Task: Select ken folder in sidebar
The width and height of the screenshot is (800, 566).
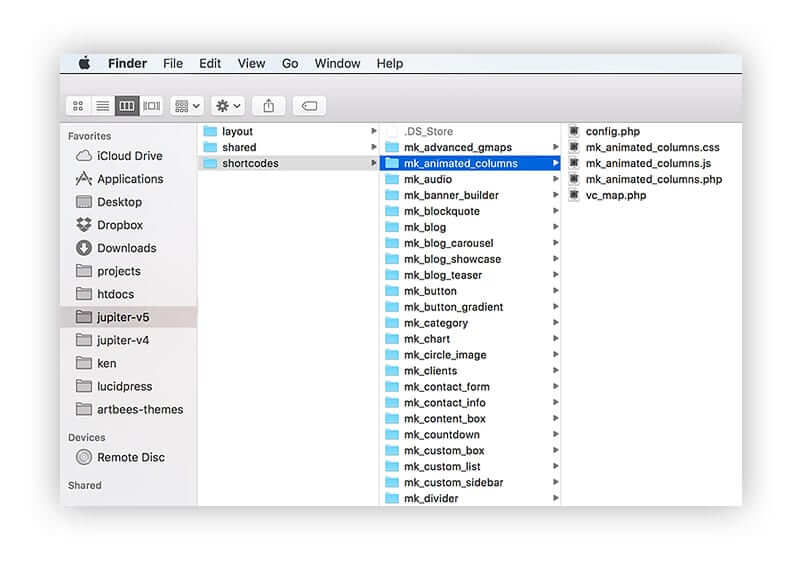Action: click(129, 363)
